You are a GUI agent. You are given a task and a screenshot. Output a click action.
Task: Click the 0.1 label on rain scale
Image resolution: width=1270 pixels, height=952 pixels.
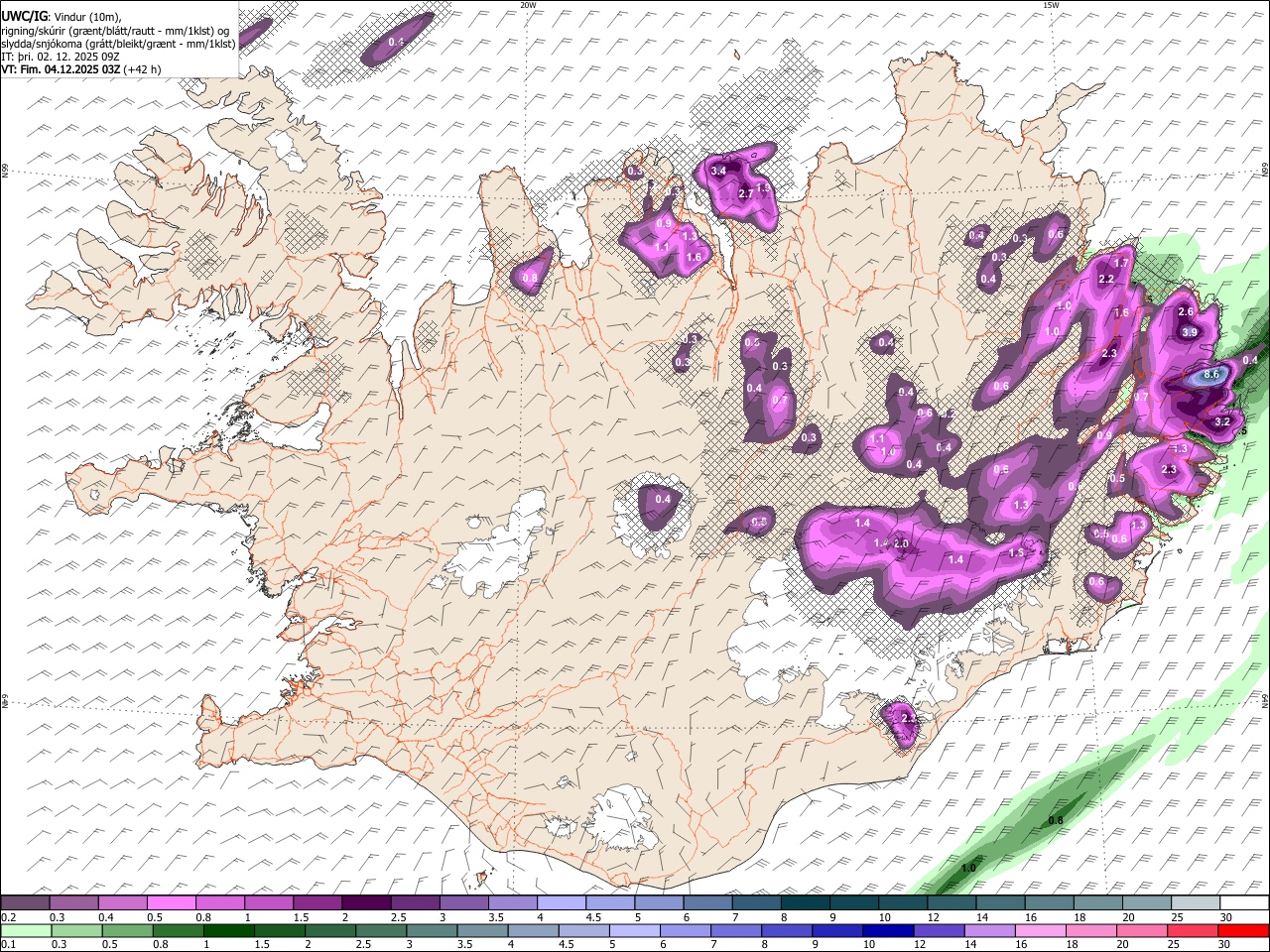pyautogui.click(x=8, y=944)
